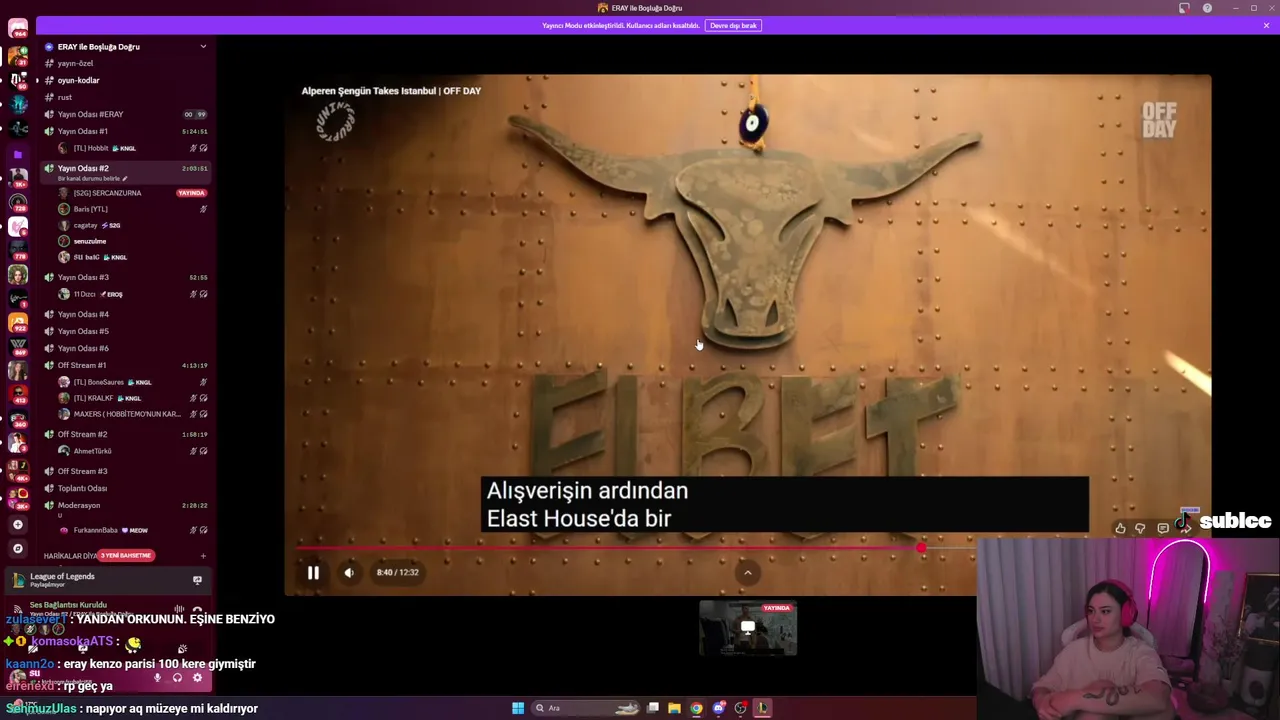Add channel with plus next to HARİKALAR DİYARI
This screenshot has height=720, width=1280.
click(x=203, y=556)
